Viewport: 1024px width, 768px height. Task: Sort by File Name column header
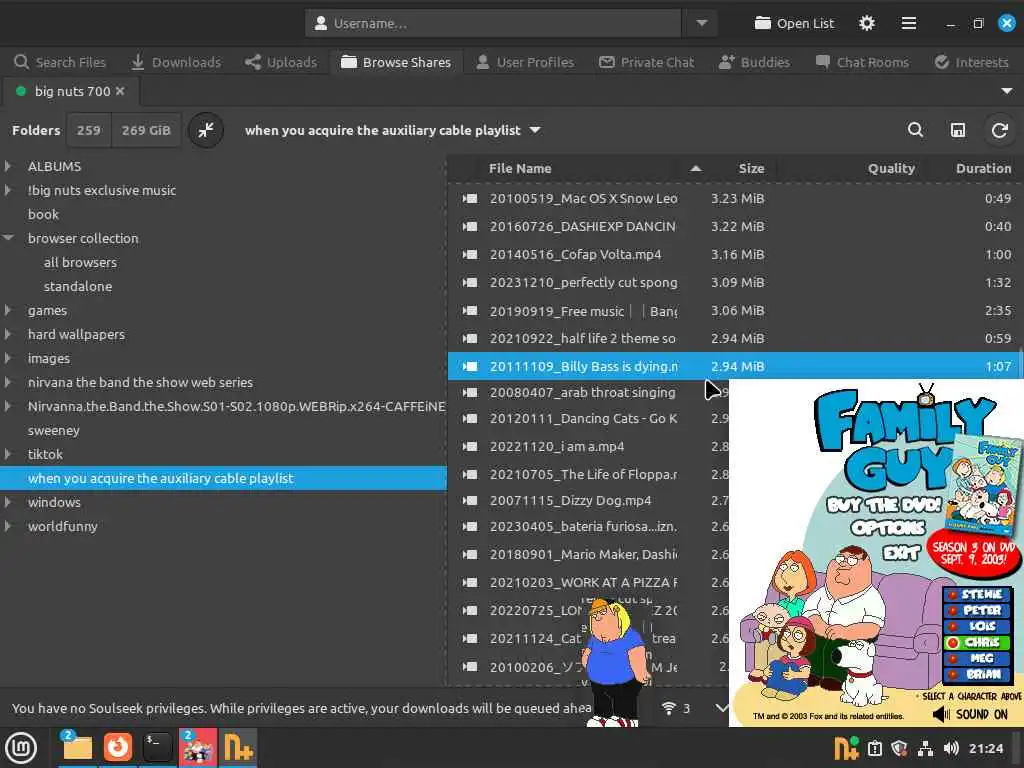[520, 168]
